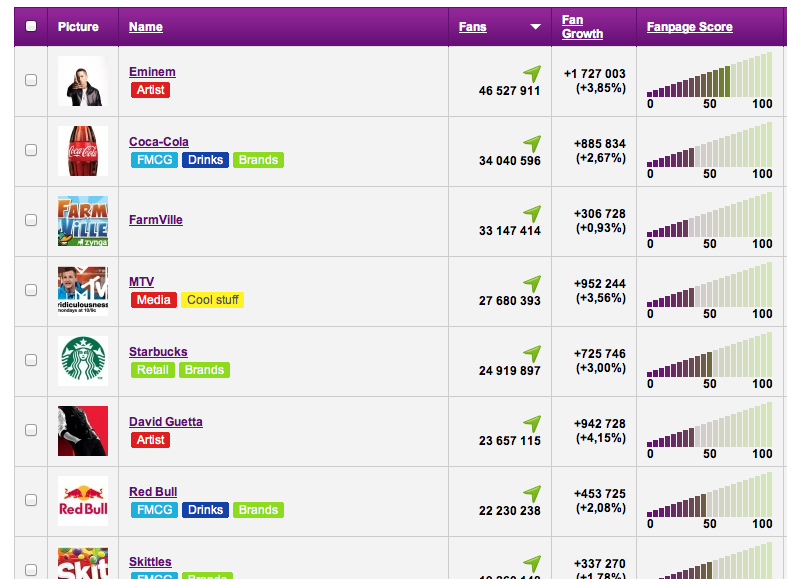Click green growth arrow in MTV row
Screen dimensions: 787x579
[532, 284]
